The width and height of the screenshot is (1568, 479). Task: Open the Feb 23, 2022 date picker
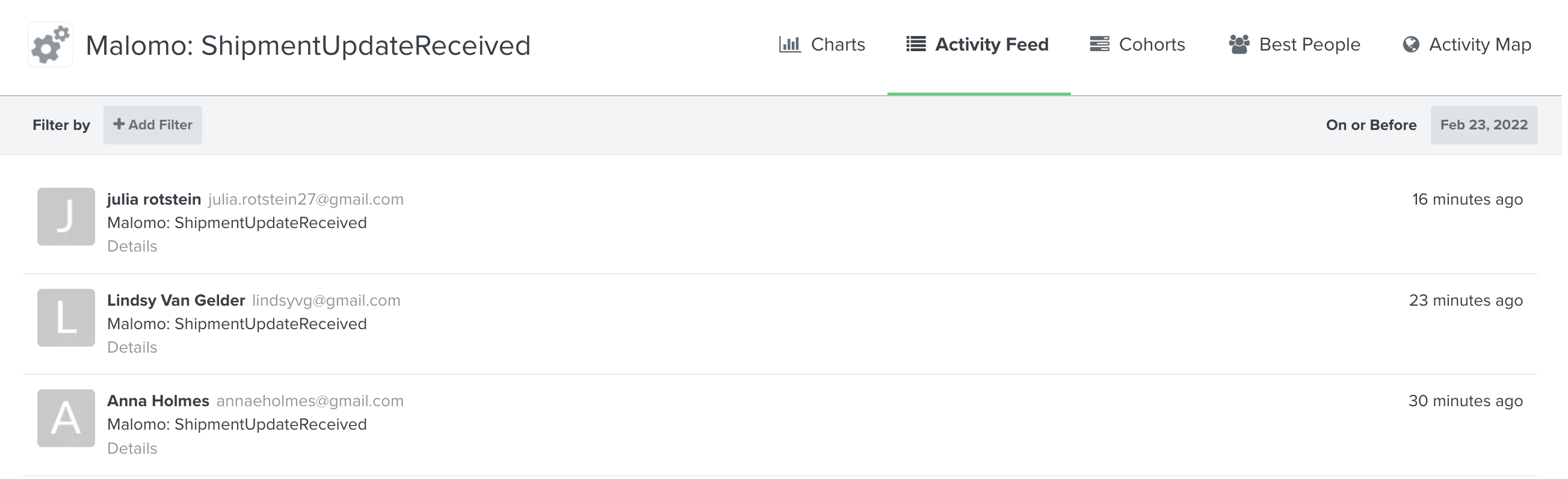[1483, 125]
